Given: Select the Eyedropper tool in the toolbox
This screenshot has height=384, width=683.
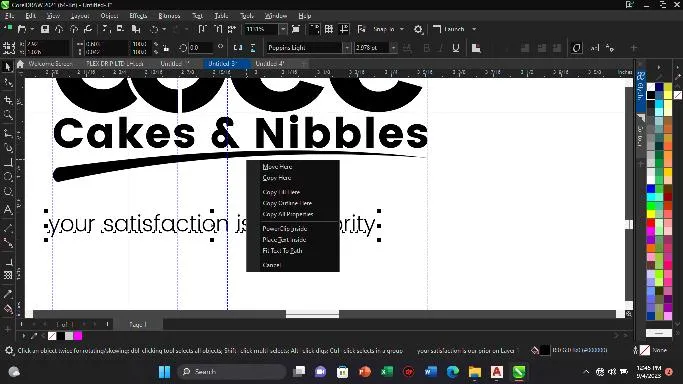Looking at the screenshot, I should tap(8, 294).
